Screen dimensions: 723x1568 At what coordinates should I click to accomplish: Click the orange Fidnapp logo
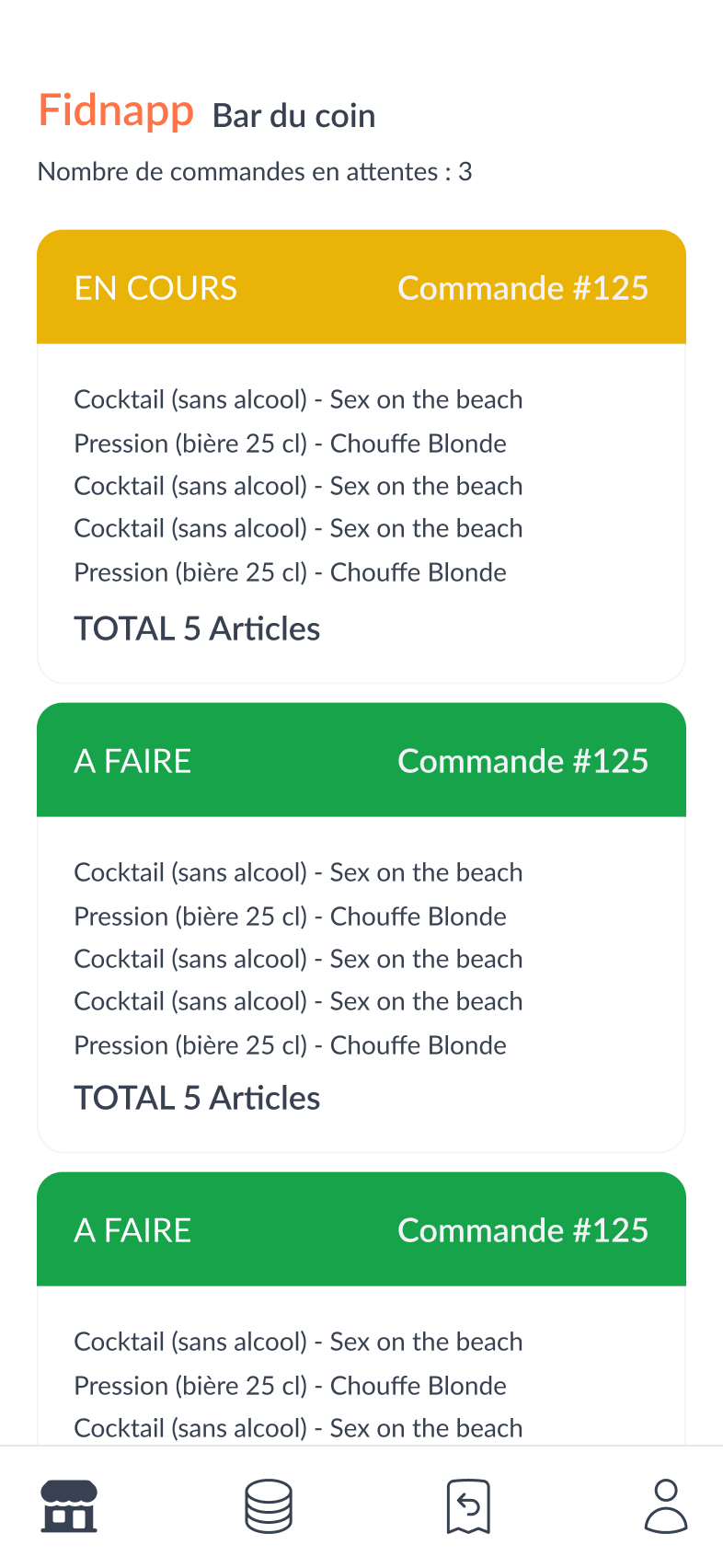[x=116, y=111]
